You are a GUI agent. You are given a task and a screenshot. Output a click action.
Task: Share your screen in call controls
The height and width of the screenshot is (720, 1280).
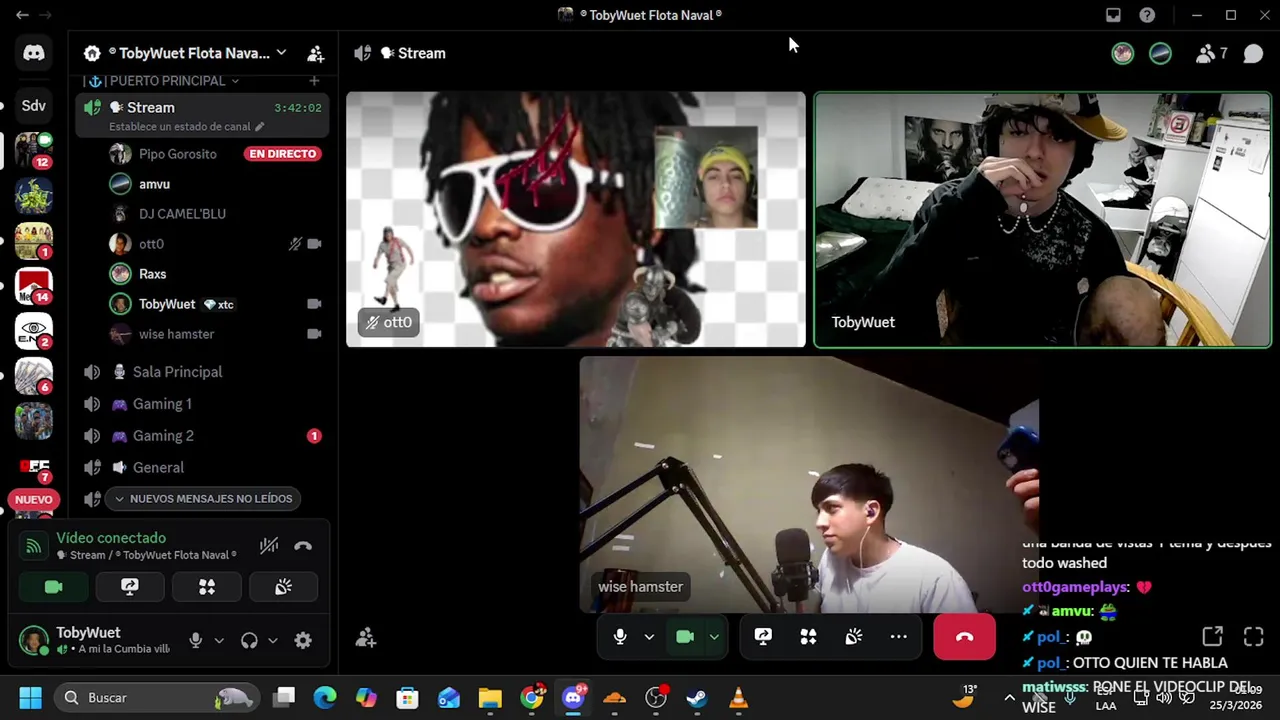coord(763,637)
